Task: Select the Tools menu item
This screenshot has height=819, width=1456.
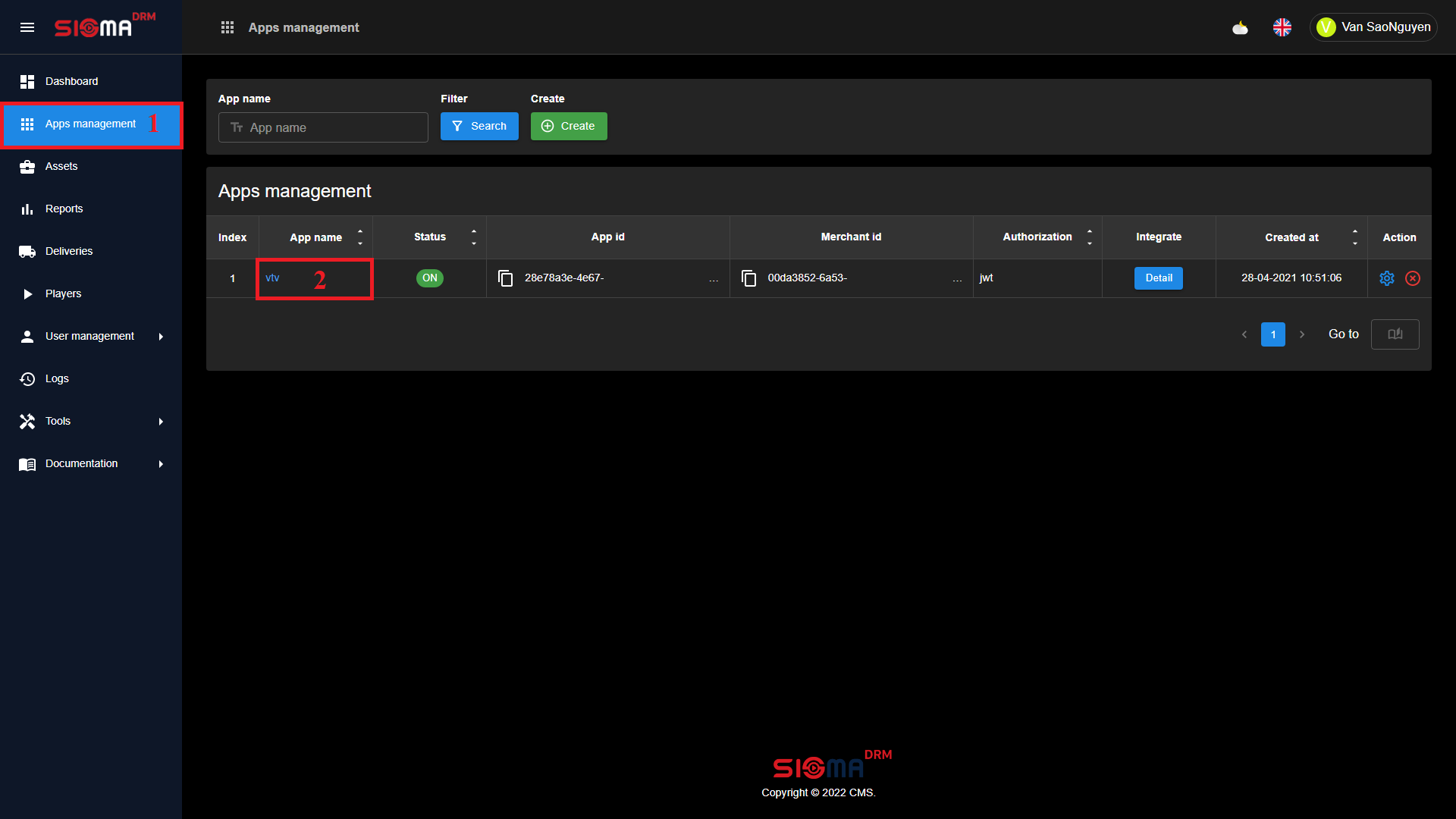Action: point(90,421)
